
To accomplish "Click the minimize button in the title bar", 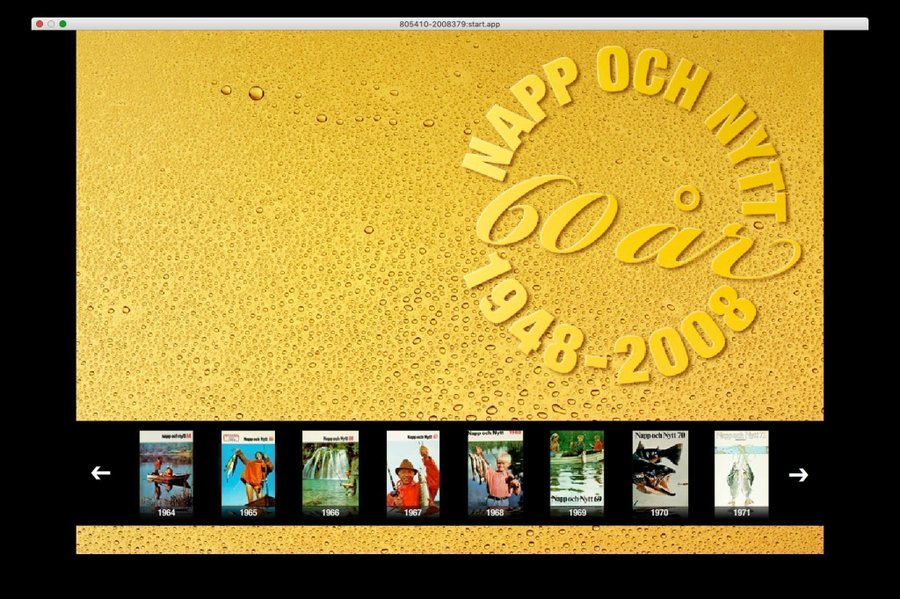I will point(51,24).
